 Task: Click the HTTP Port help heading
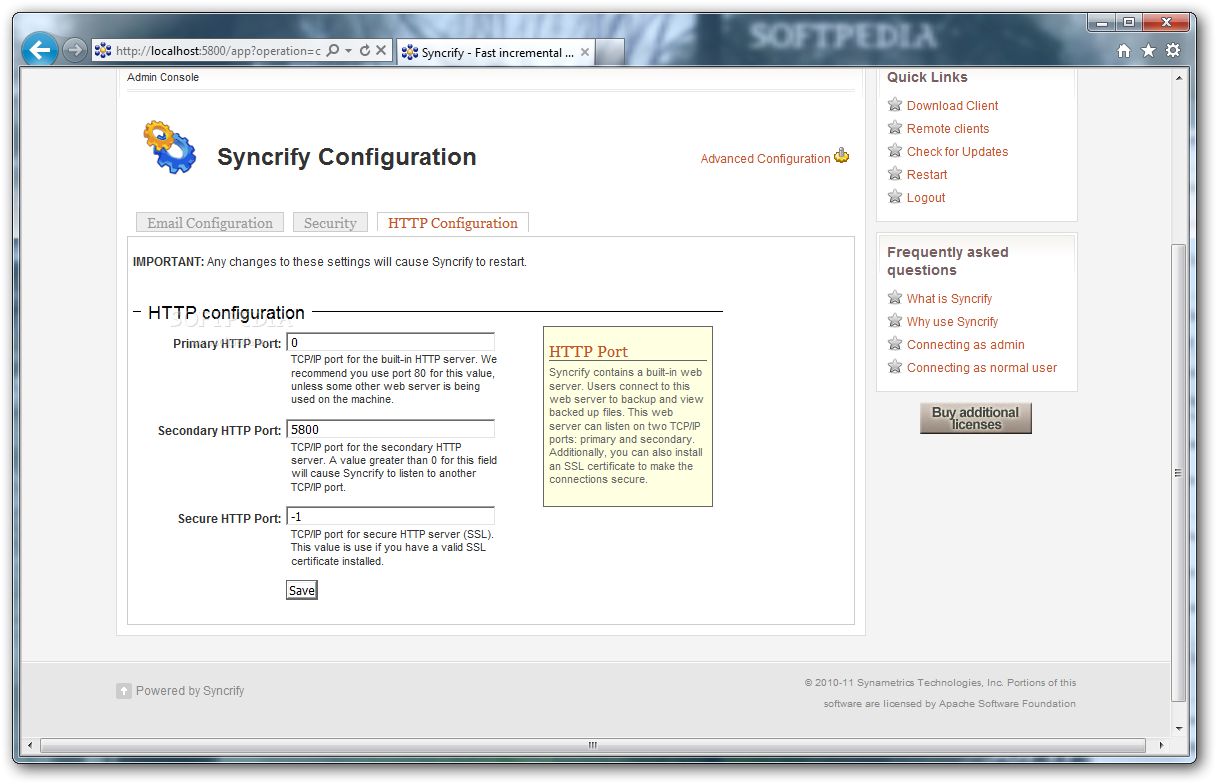tap(588, 351)
